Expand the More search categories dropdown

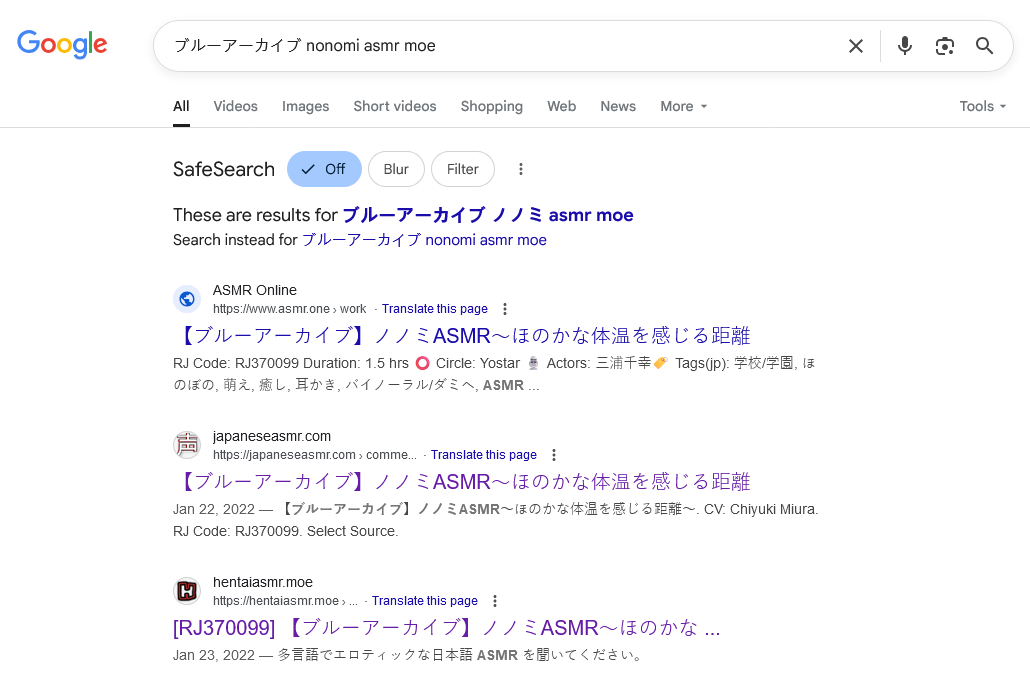point(683,106)
